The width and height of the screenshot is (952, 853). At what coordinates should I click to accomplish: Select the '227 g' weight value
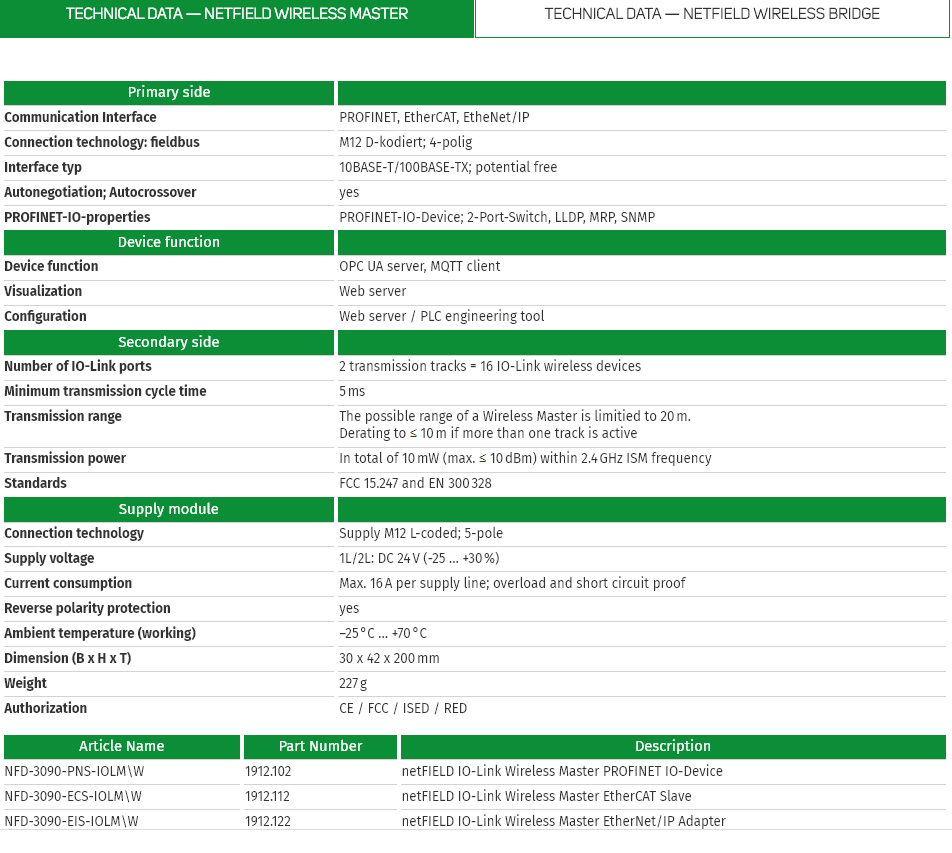tap(353, 684)
